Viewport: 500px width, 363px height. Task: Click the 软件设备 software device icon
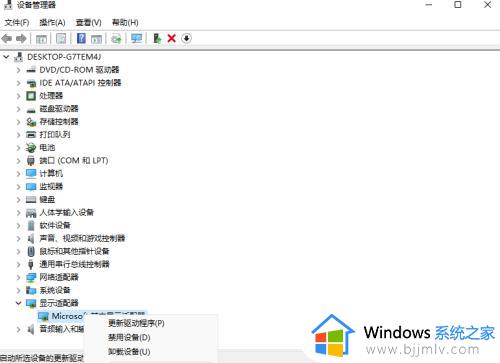click(x=31, y=225)
